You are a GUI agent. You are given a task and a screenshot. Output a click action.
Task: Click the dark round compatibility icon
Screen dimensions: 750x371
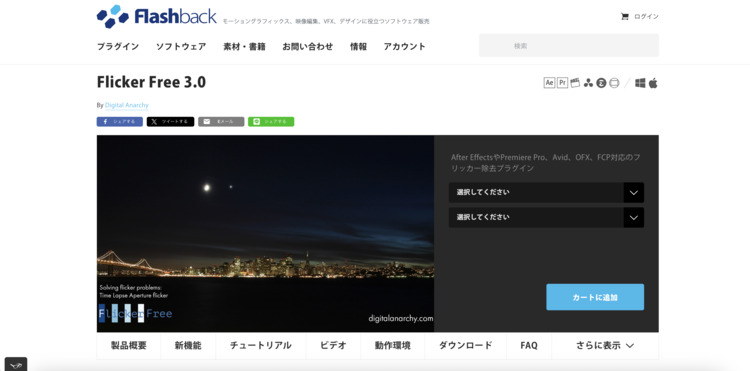pos(601,83)
